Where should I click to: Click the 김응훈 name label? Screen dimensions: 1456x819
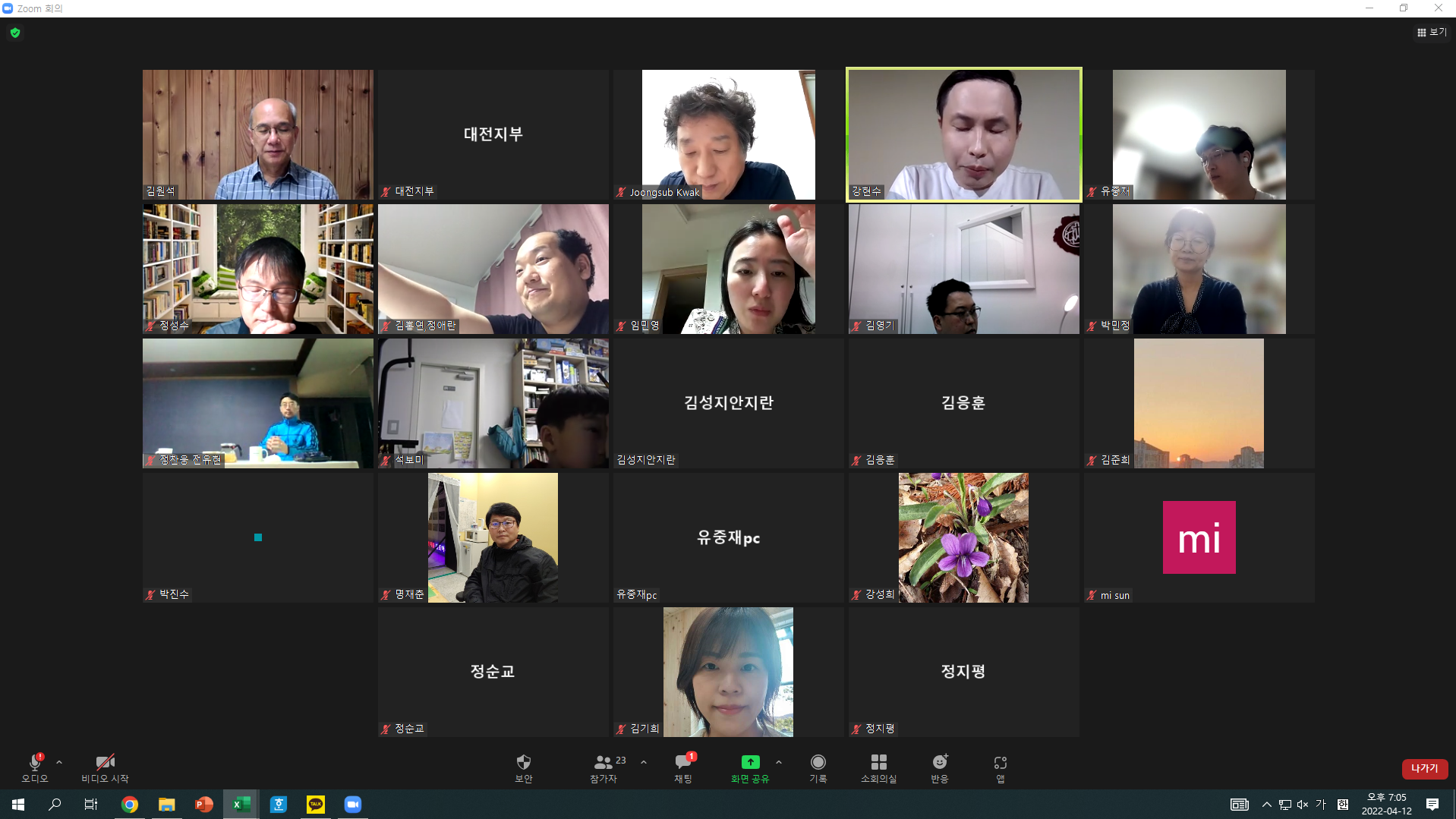click(x=880, y=460)
